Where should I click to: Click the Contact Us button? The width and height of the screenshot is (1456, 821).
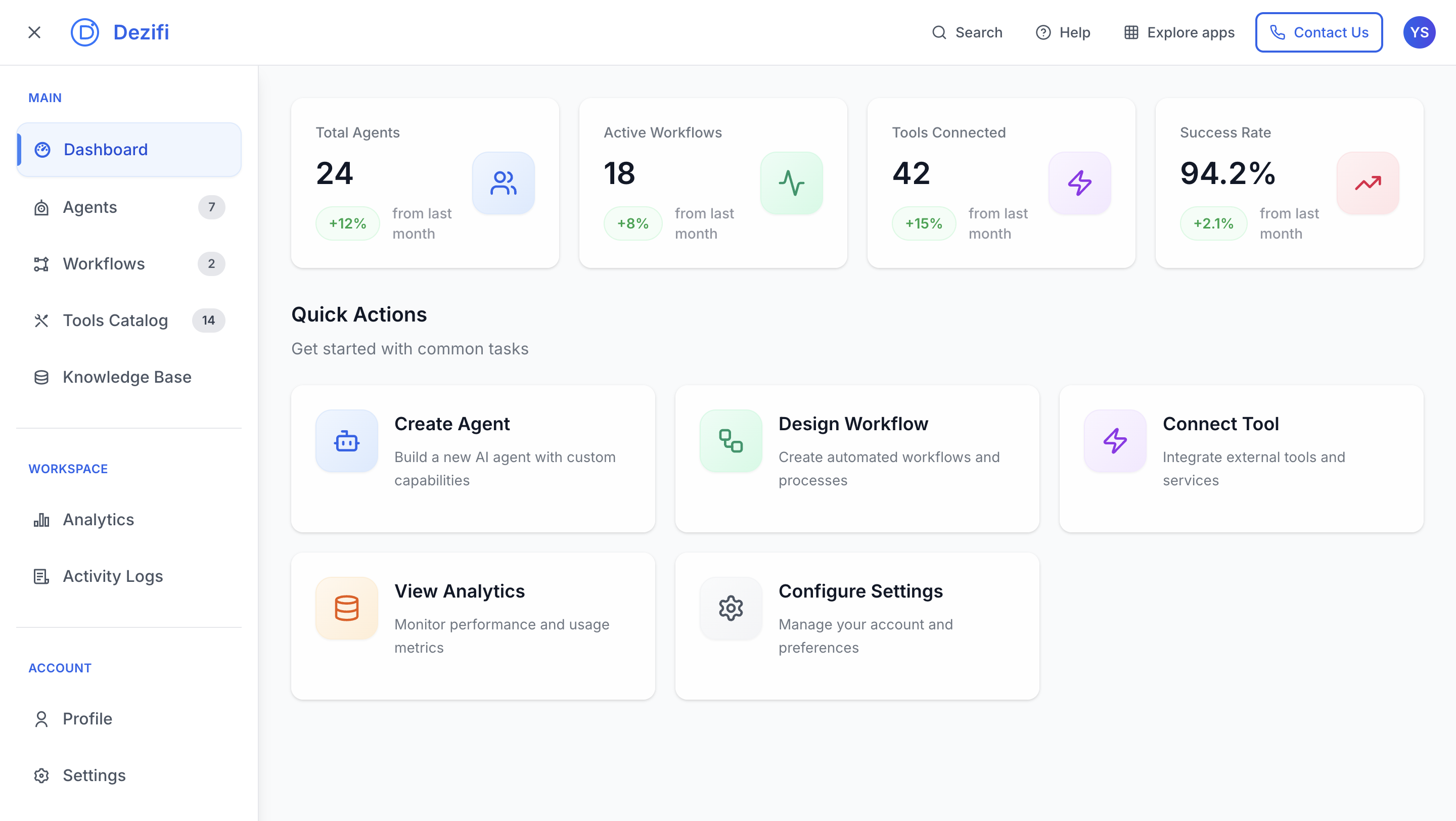point(1318,32)
